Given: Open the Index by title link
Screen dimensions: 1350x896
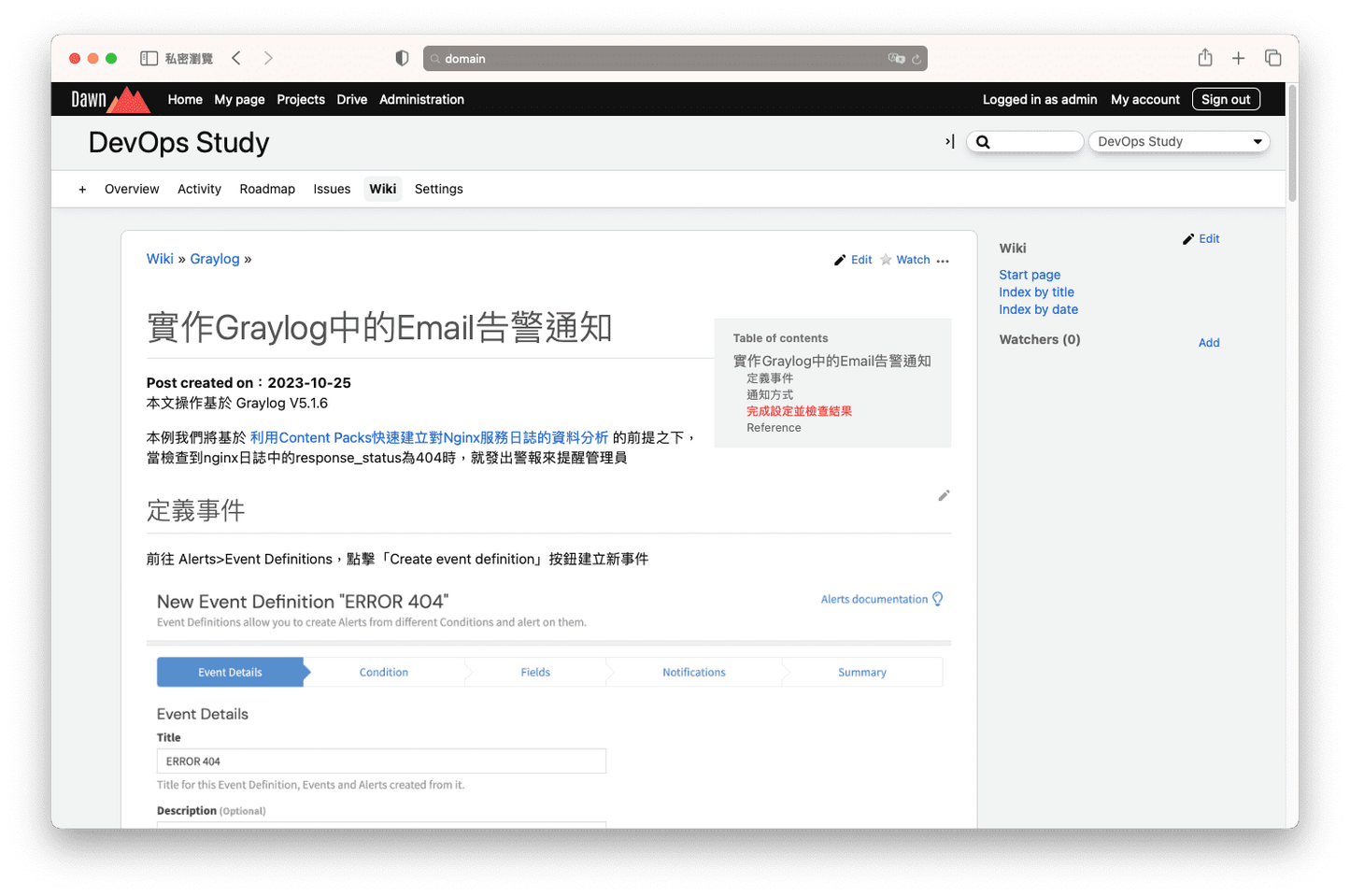Looking at the screenshot, I should click(x=1036, y=292).
